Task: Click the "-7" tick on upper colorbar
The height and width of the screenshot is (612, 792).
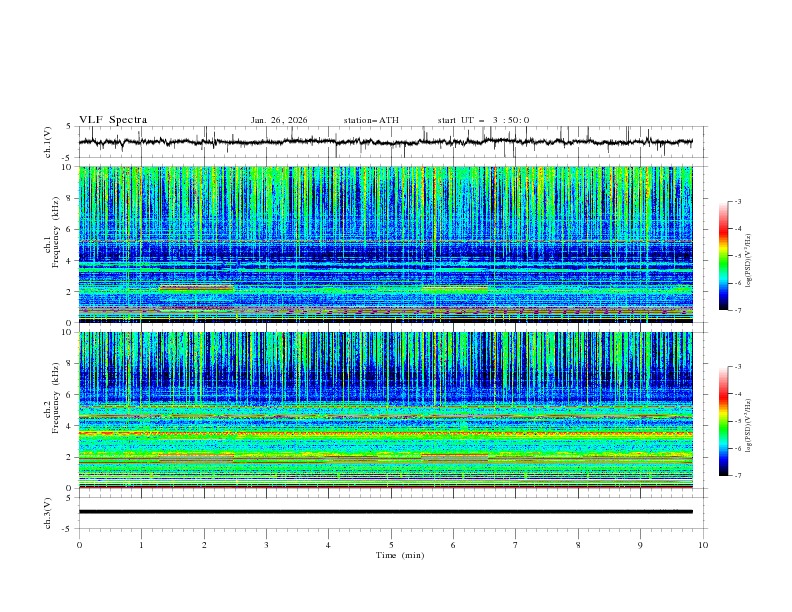Action: pyautogui.click(x=738, y=310)
